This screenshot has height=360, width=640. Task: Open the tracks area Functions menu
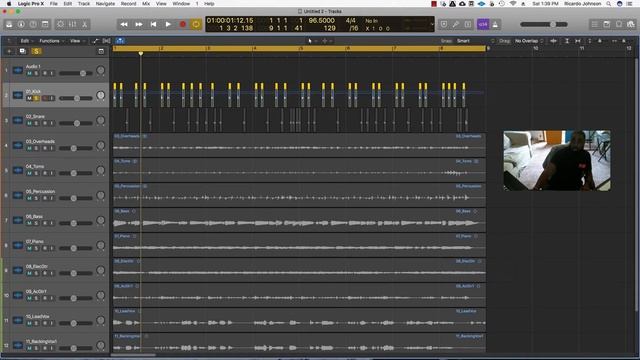coord(51,41)
